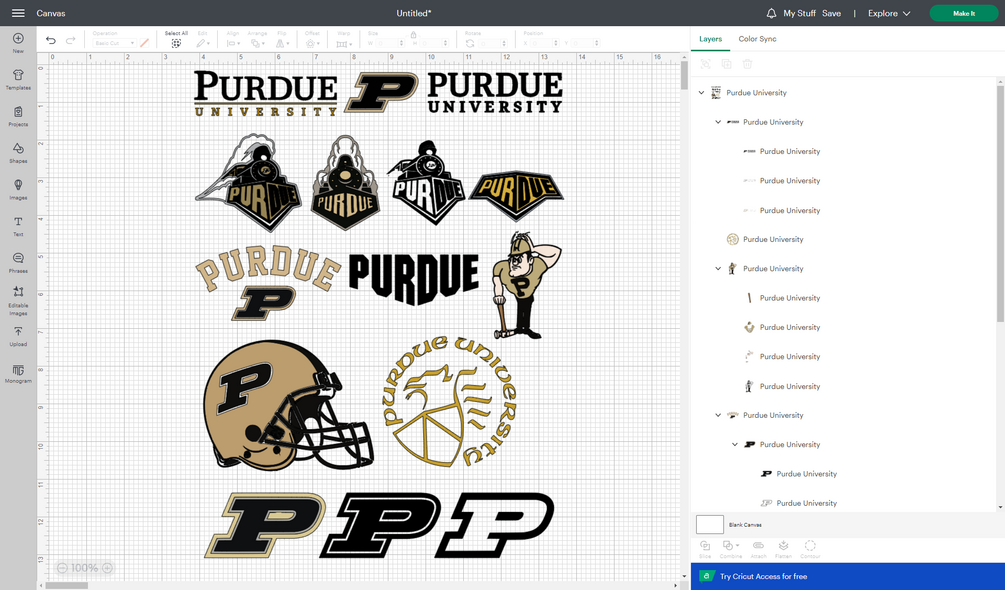Open the Phrases panel
Viewport: 1005px width, 590px height.
pyautogui.click(x=18, y=262)
